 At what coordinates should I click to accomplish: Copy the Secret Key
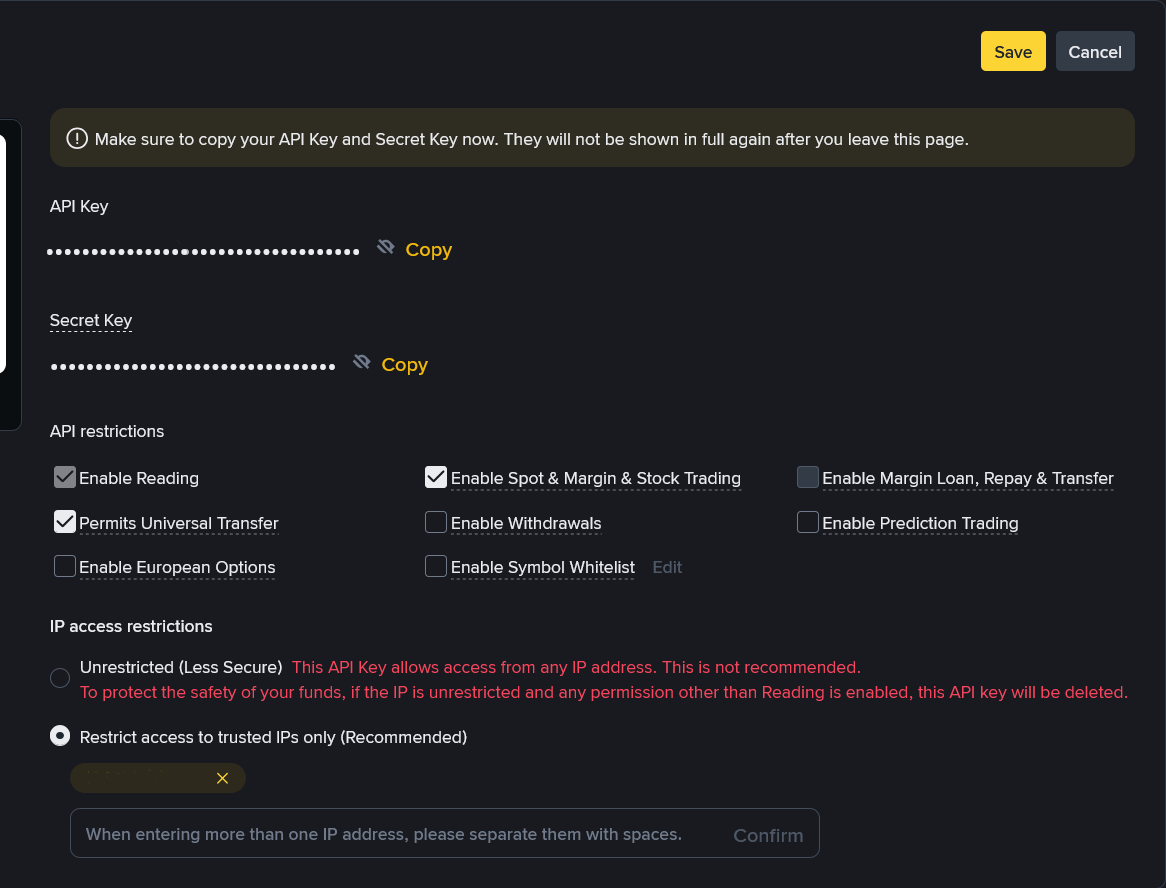pyautogui.click(x=405, y=365)
